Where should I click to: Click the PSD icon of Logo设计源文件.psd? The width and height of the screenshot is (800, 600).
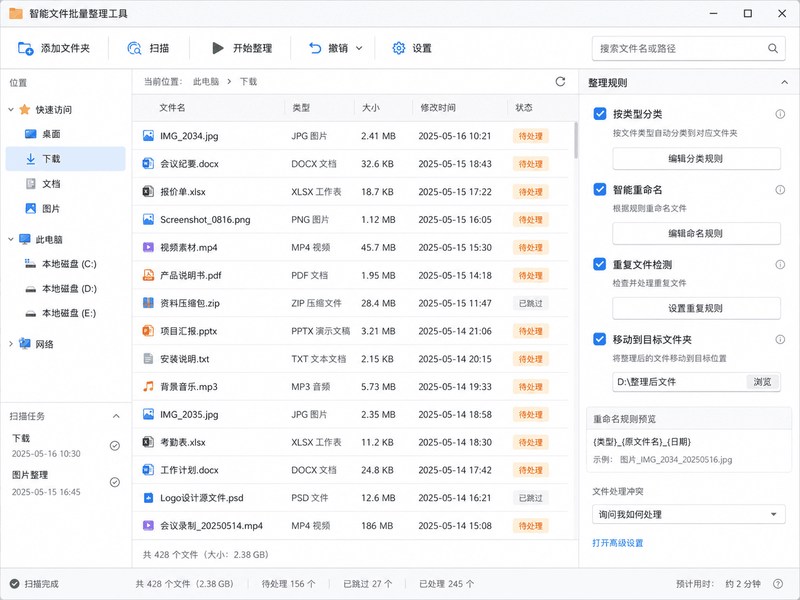148,498
